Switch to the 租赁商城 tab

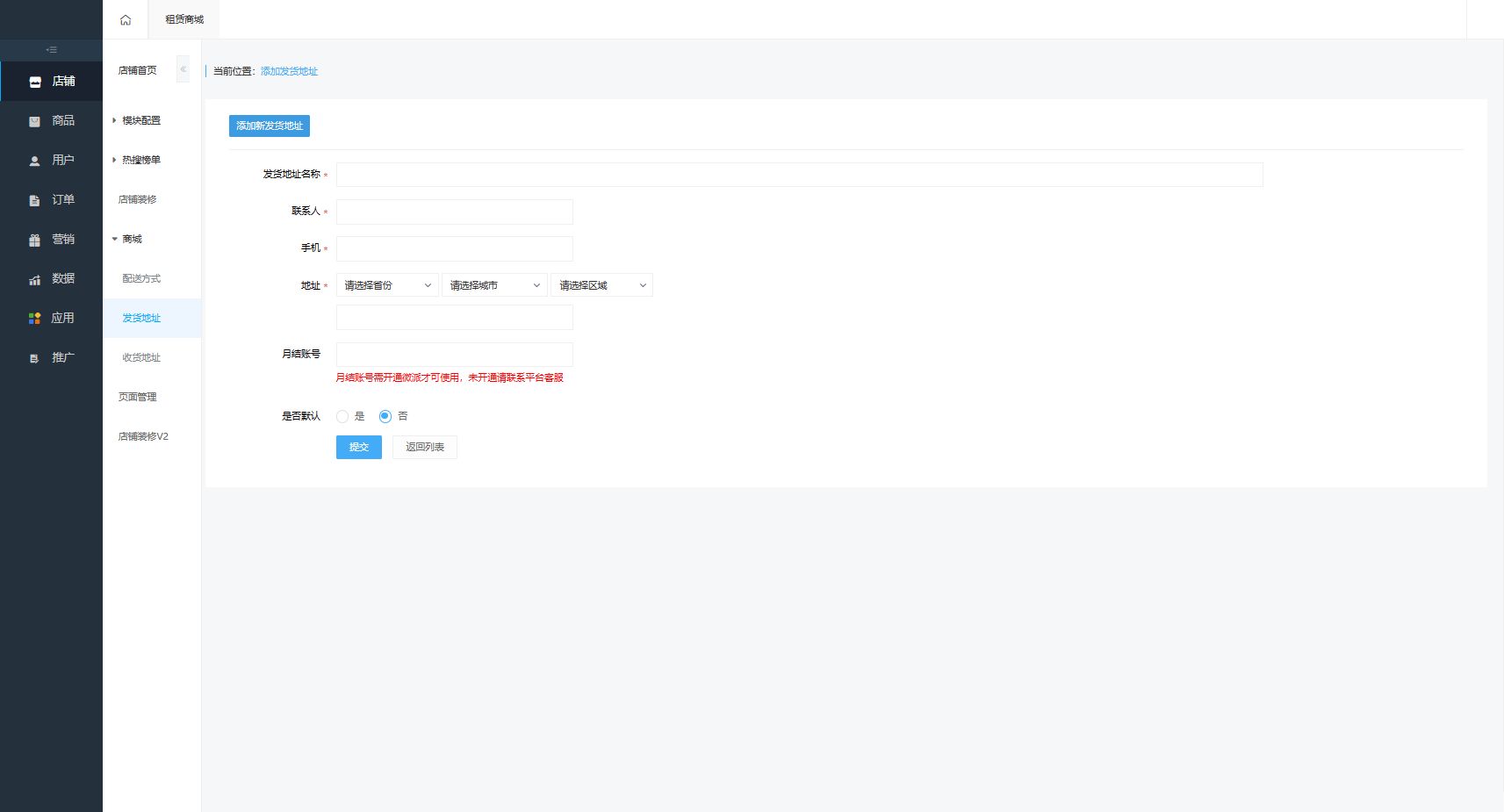[184, 19]
